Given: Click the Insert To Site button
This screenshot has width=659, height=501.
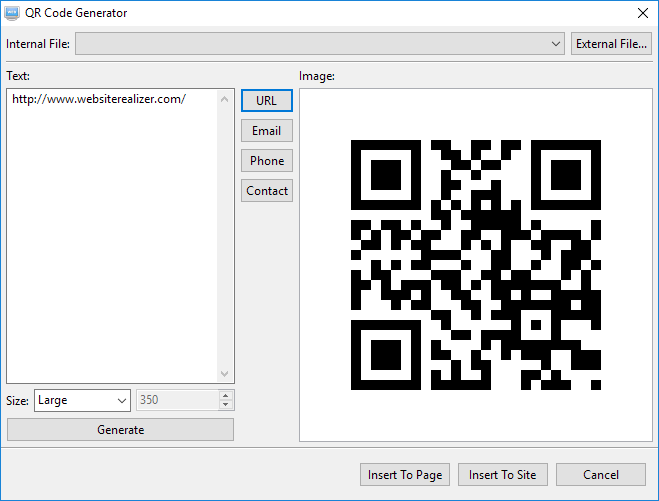Looking at the screenshot, I should pos(503,475).
